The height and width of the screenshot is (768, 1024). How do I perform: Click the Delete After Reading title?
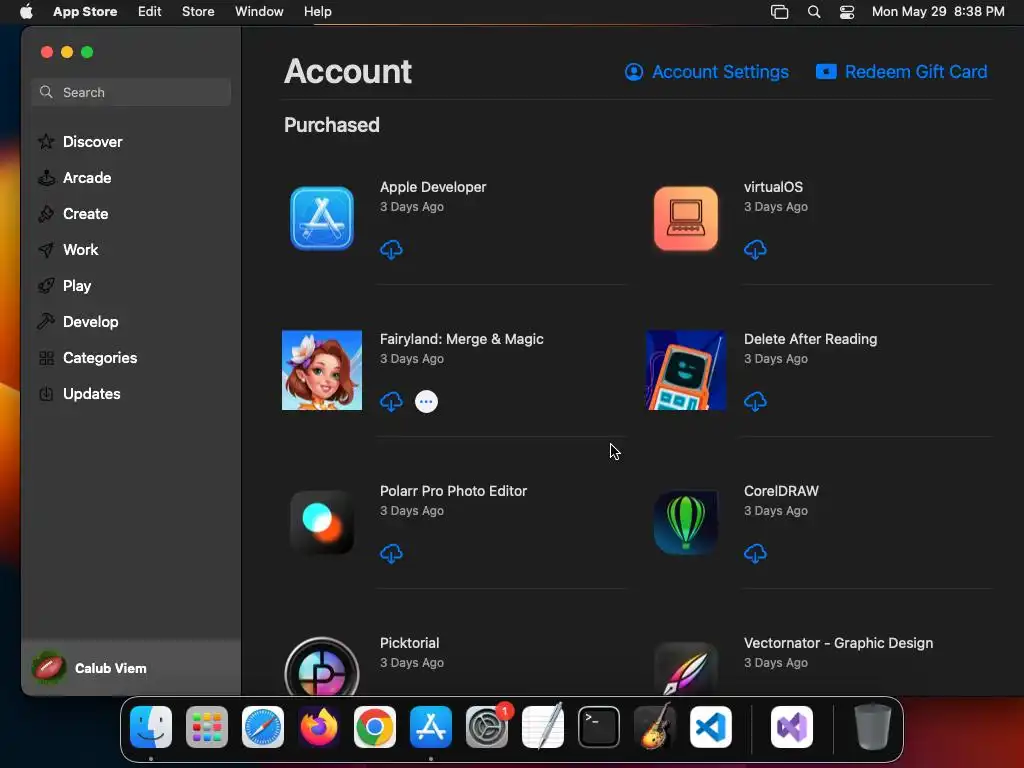[x=810, y=339]
